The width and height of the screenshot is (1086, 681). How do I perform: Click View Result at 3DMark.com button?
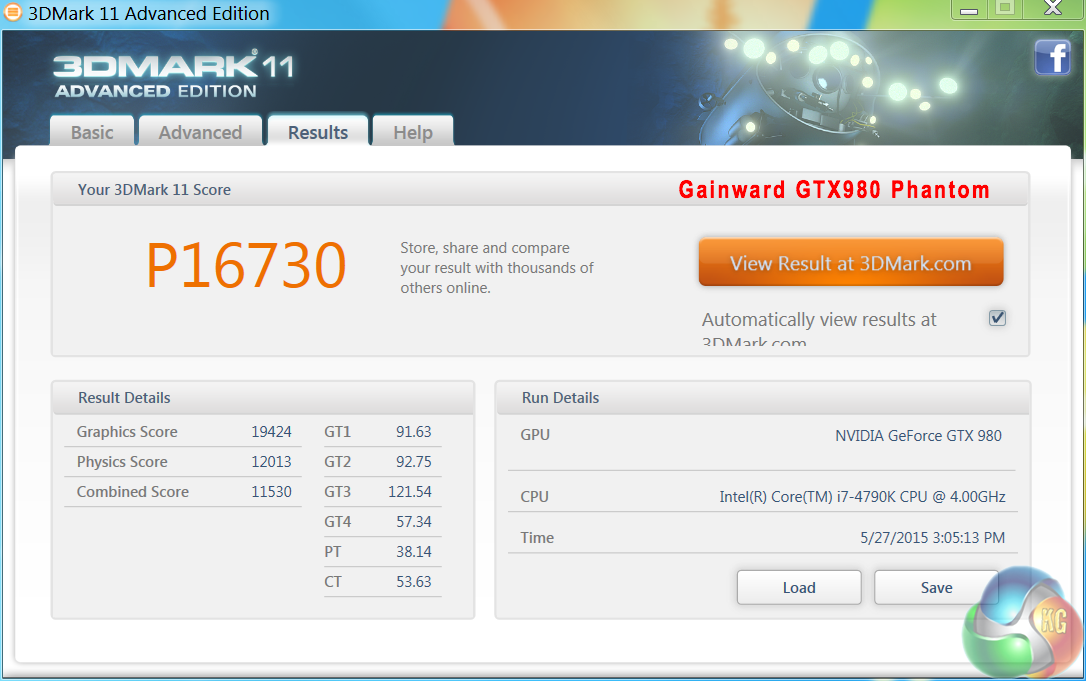coord(851,263)
